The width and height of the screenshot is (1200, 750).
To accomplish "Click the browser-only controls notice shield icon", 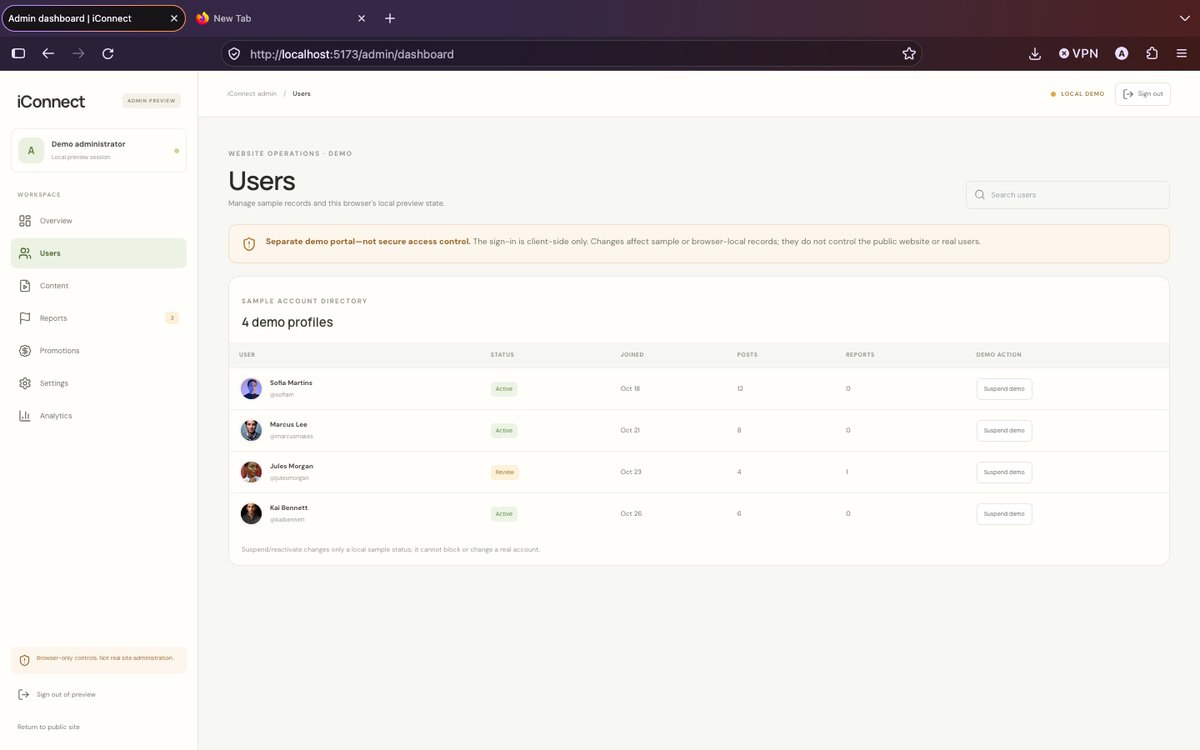I will point(25,660).
